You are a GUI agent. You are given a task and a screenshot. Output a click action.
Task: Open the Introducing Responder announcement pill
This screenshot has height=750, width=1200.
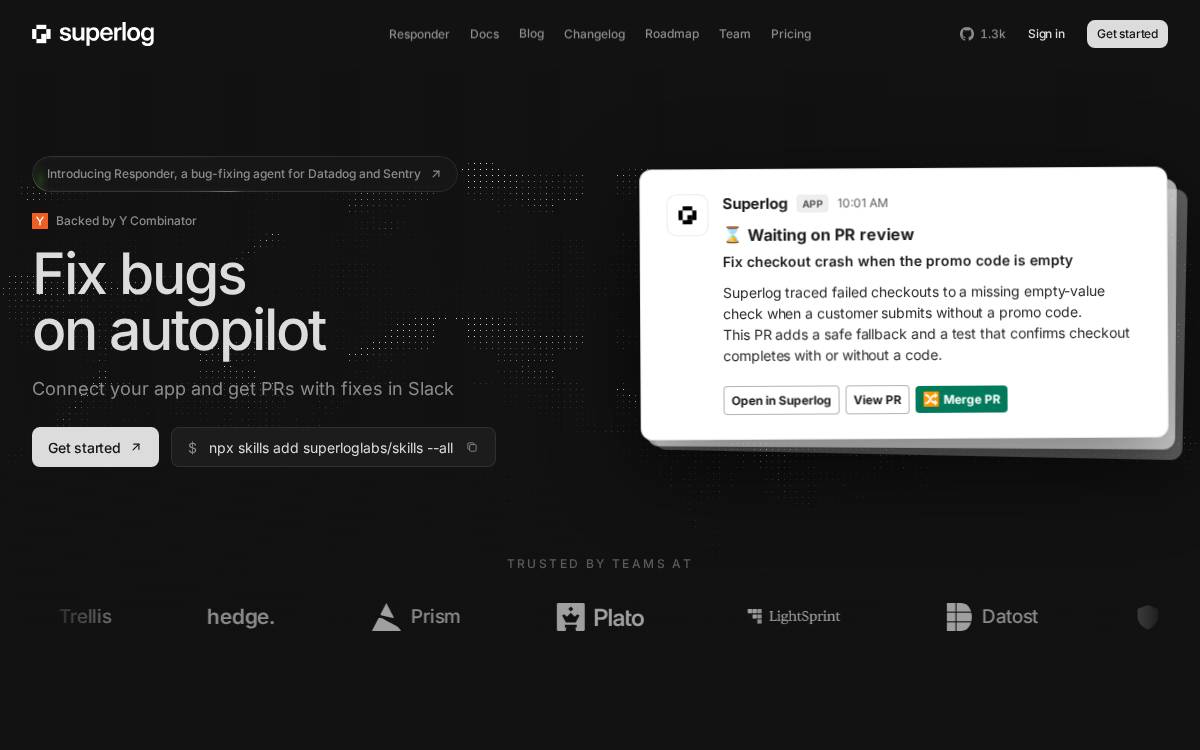point(245,174)
